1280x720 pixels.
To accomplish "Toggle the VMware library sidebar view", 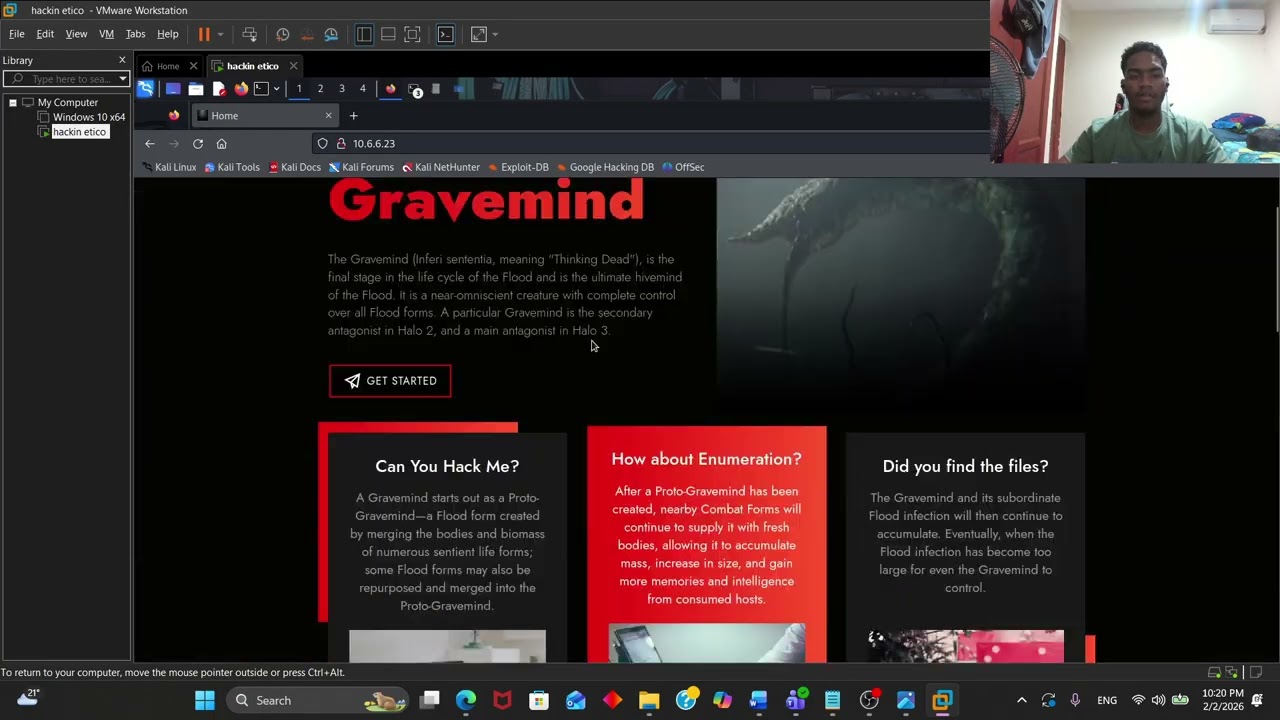I will point(364,34).
